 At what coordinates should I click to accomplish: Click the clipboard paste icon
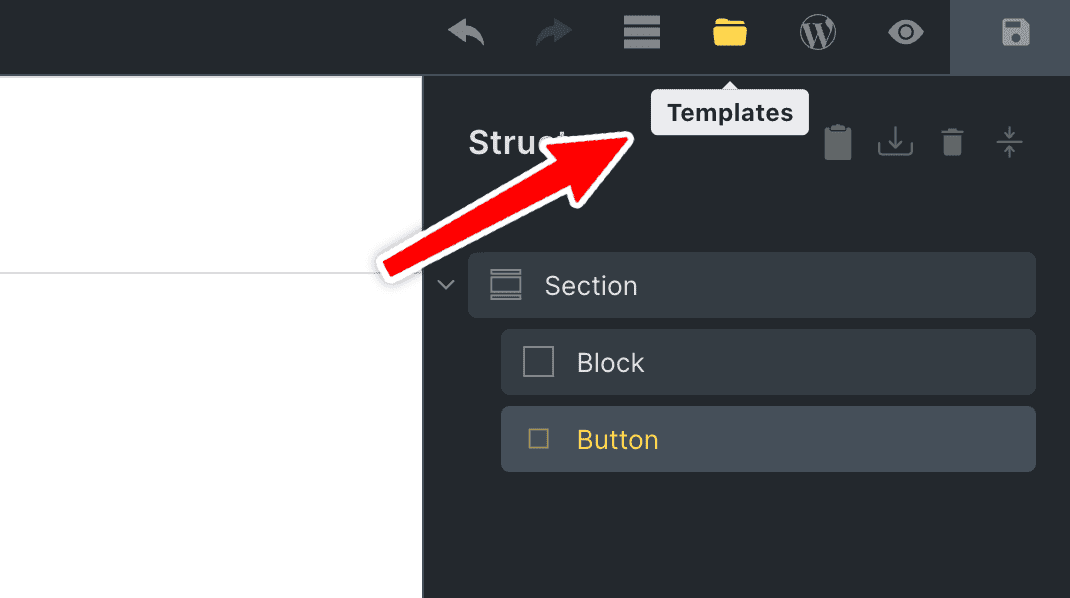(838, 143)
